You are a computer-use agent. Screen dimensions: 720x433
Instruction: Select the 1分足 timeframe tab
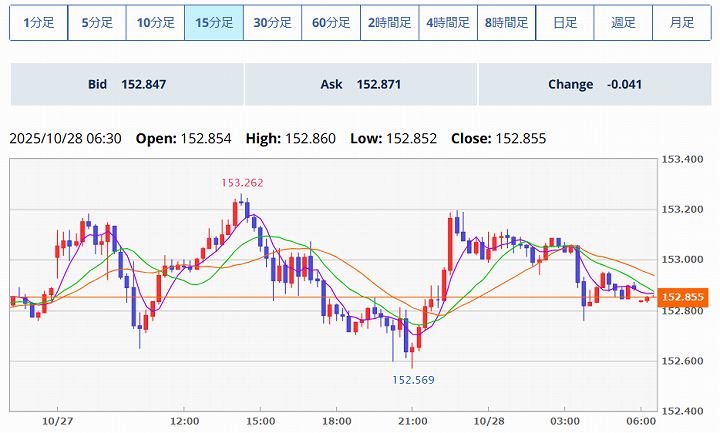[x=39, y=22]
